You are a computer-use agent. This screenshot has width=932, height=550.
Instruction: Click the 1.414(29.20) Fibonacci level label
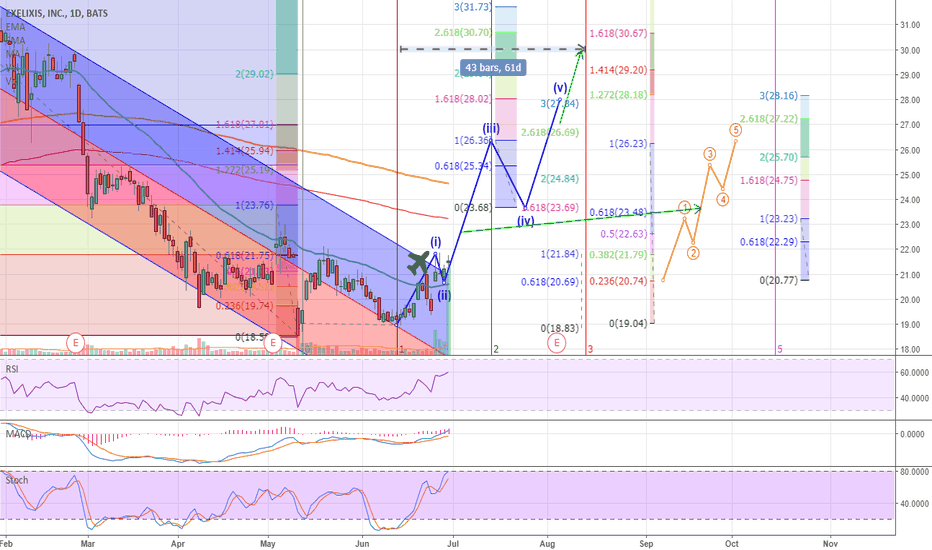618,70
